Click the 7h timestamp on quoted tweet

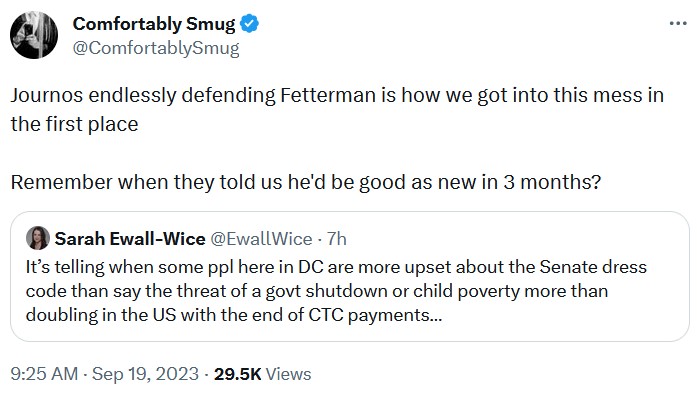tap(337, 239)
